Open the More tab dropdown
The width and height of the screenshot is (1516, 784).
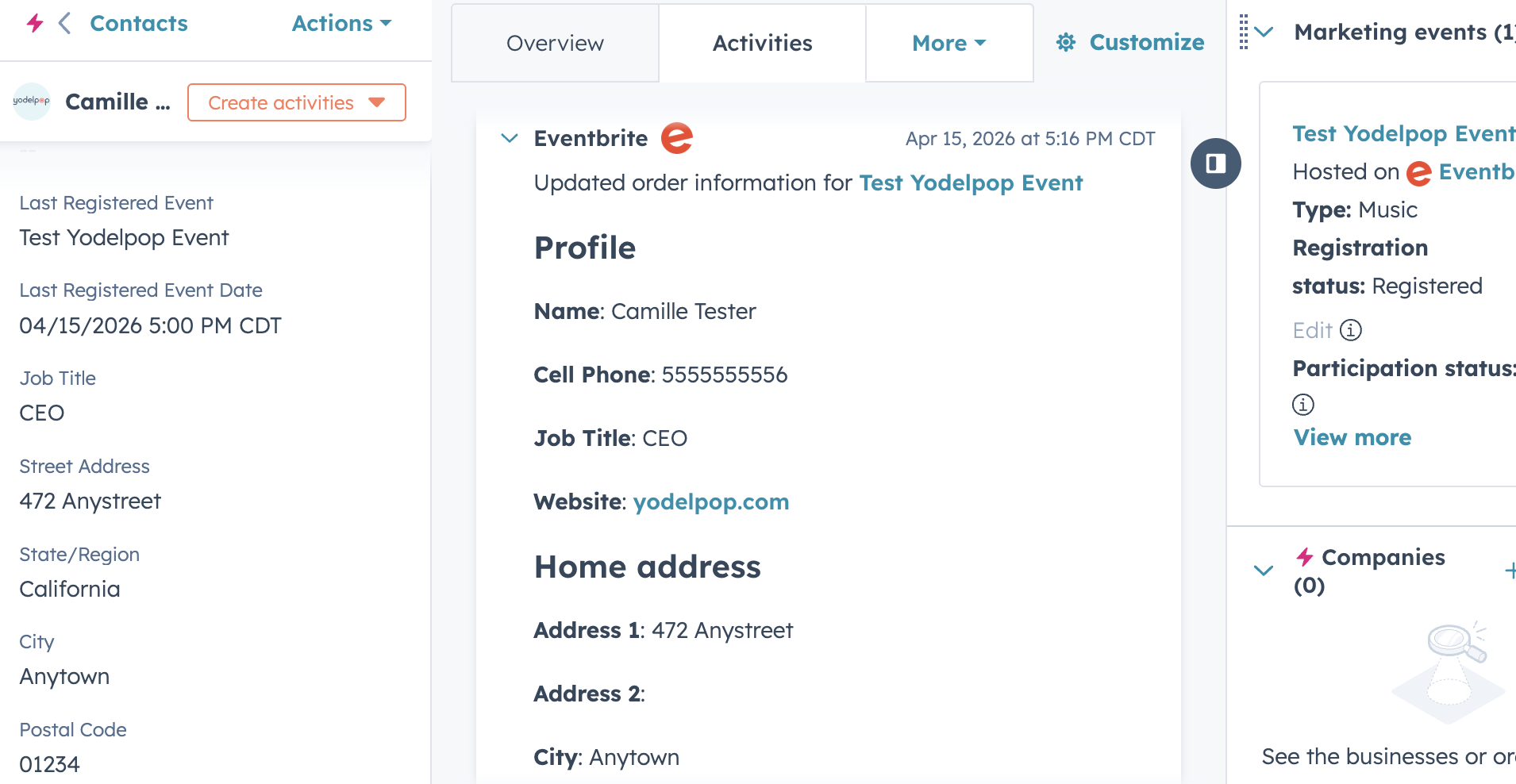coord(948,43)
